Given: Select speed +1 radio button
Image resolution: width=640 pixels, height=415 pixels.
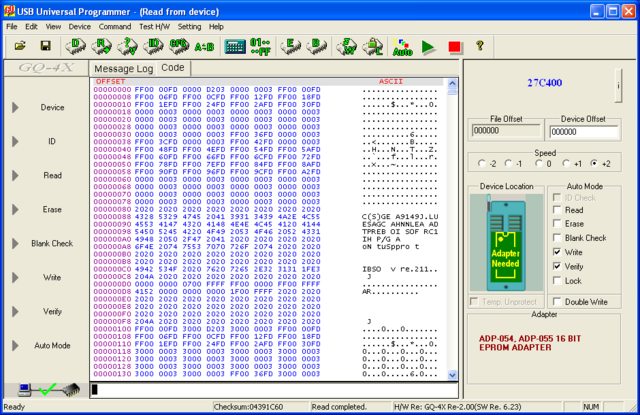Looking at the screenshot, I should point(566,163).
